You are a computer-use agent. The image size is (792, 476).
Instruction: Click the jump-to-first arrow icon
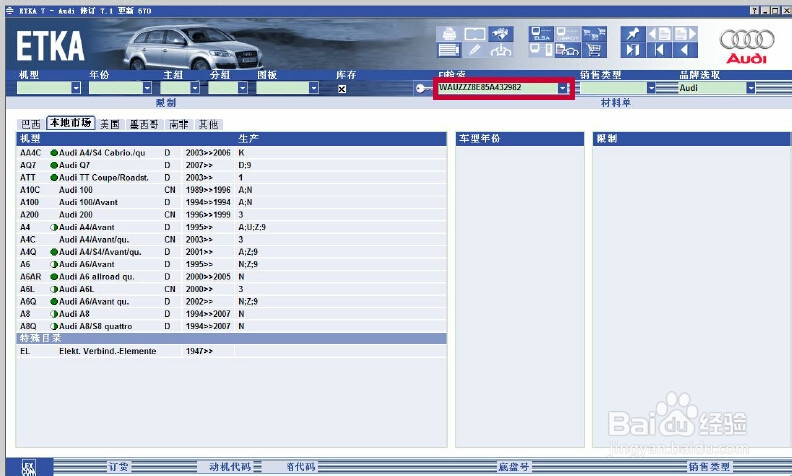pos(659,50)
